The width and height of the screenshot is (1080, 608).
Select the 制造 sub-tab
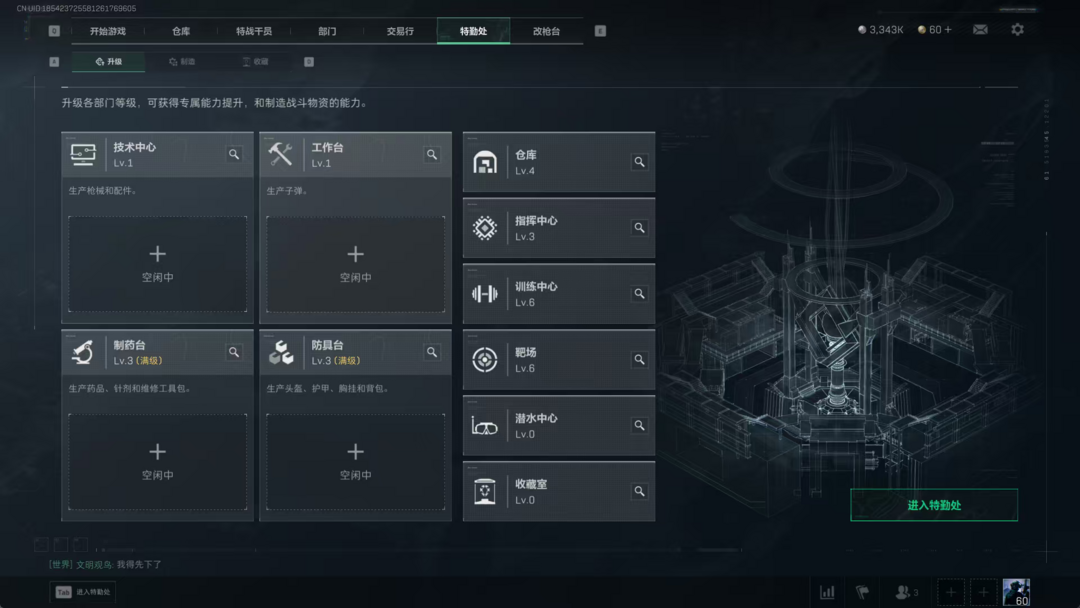coord(183,62)
